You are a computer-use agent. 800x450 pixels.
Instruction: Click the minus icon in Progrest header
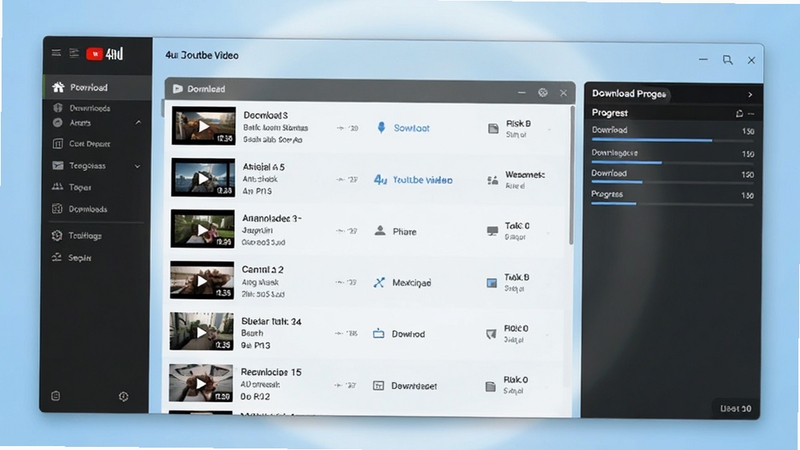coord(751,114)
